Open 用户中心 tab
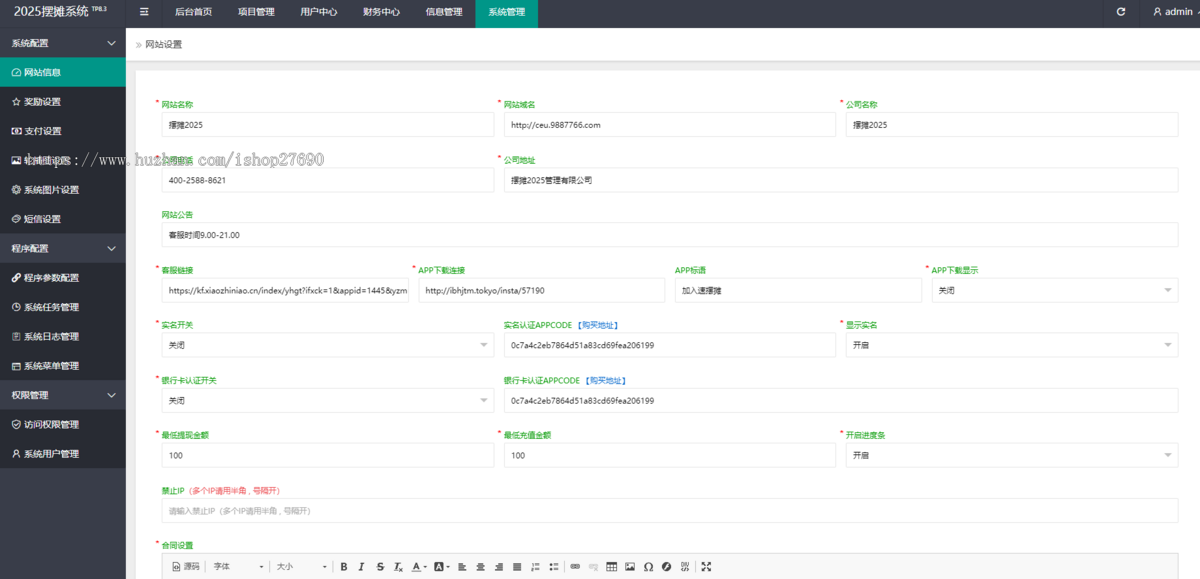This screenshot has width=1200, height=579. [x=318, y=12]
